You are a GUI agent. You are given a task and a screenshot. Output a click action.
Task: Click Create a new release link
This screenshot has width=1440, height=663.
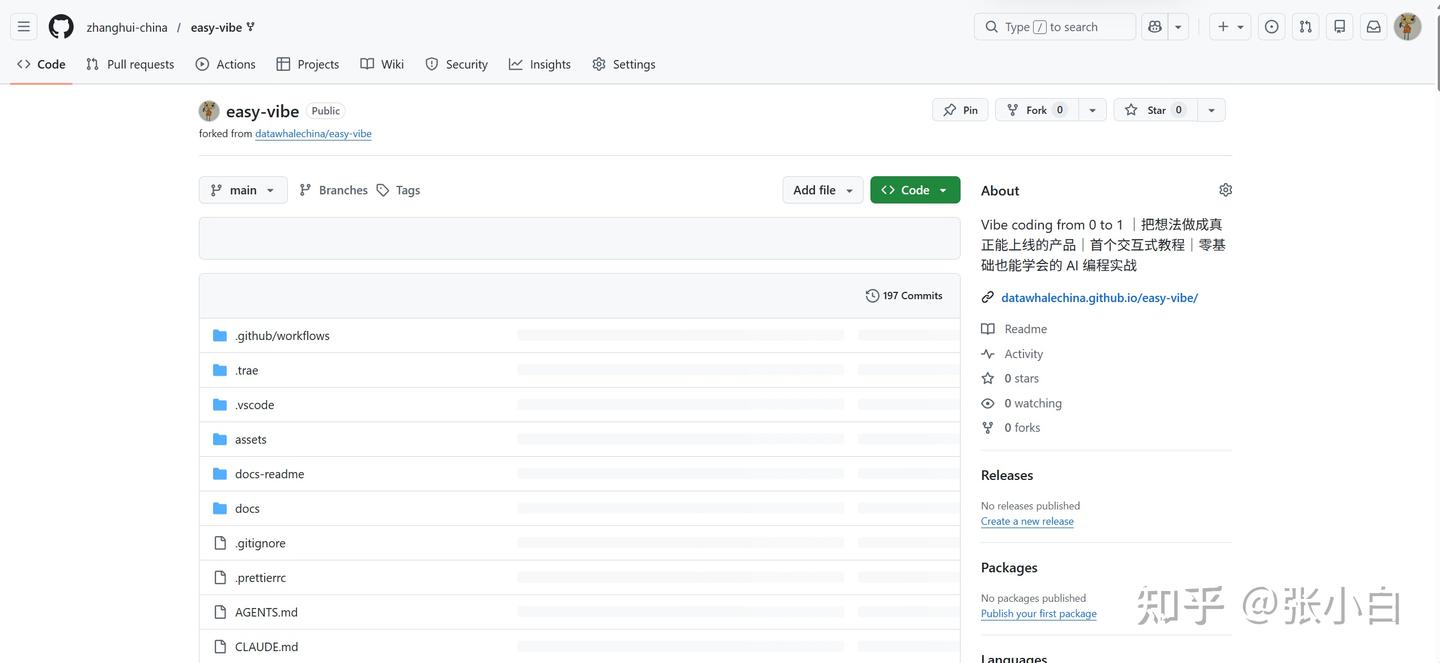click(1027, 521)
